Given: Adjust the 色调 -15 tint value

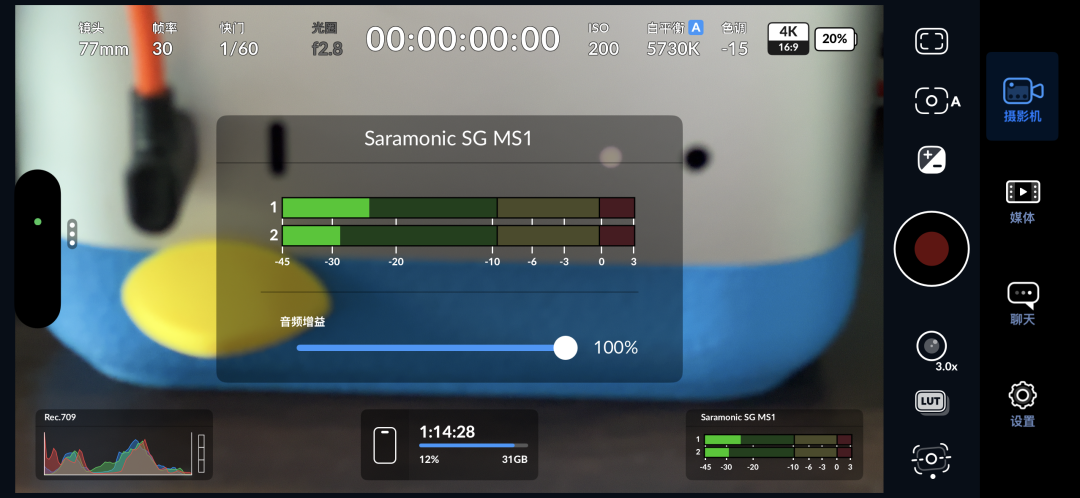Looking at the screenshot, I should click(734, 39).
